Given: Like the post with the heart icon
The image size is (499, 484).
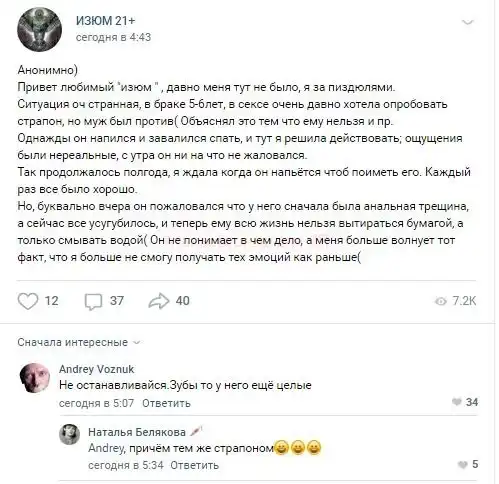Looking at the screenshot, I should coord(28,301).
